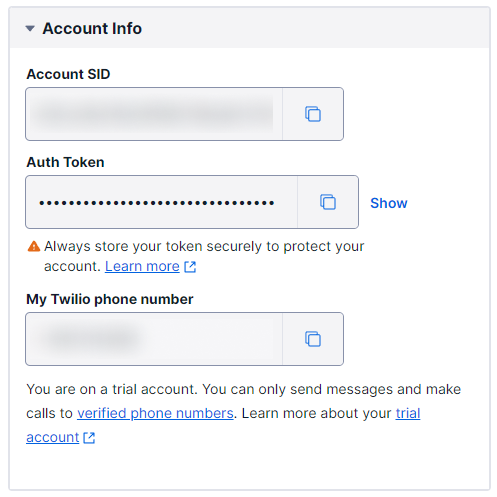Click underlined 'account' on last line
This screenshot has width=497, height=497.
[x=53, y=437]
